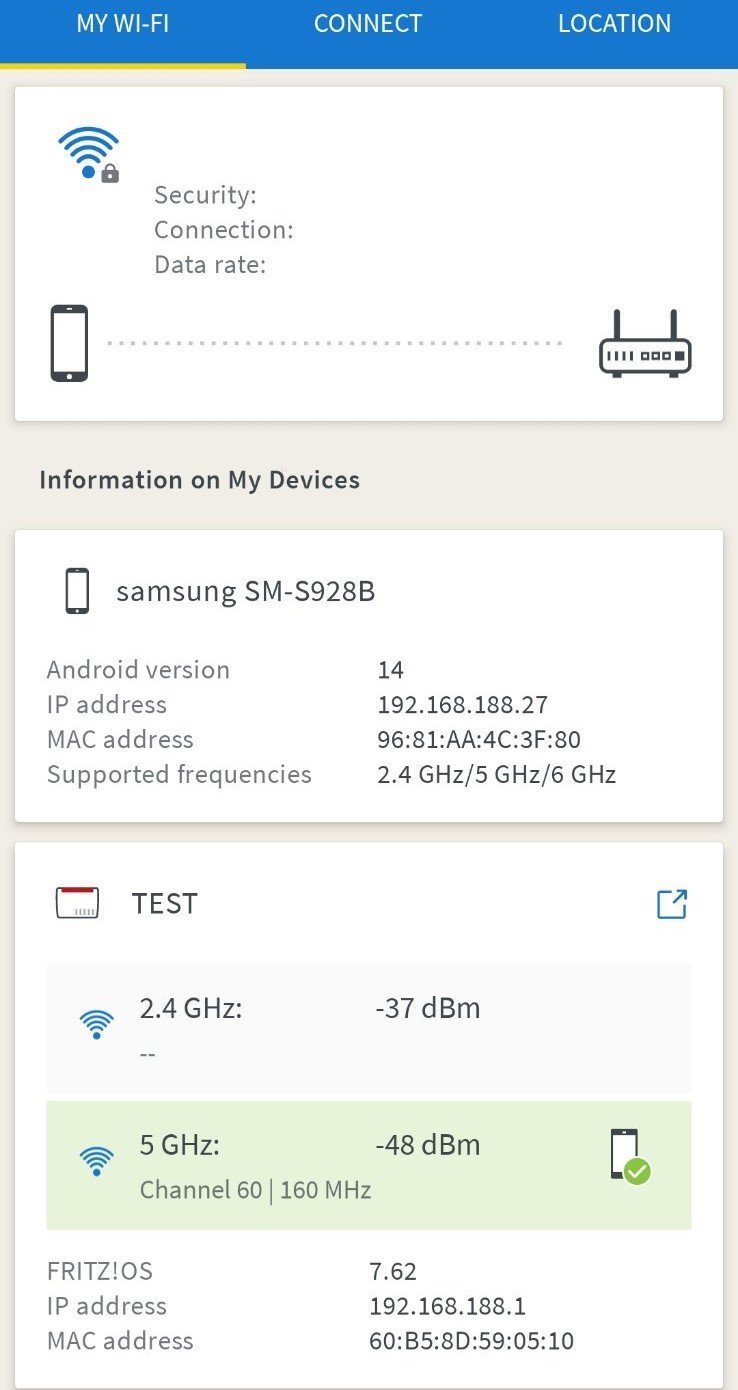Click the smartphone icon in connection diagram
This screenshot has width=738, height=1390.
click(69, 343)
